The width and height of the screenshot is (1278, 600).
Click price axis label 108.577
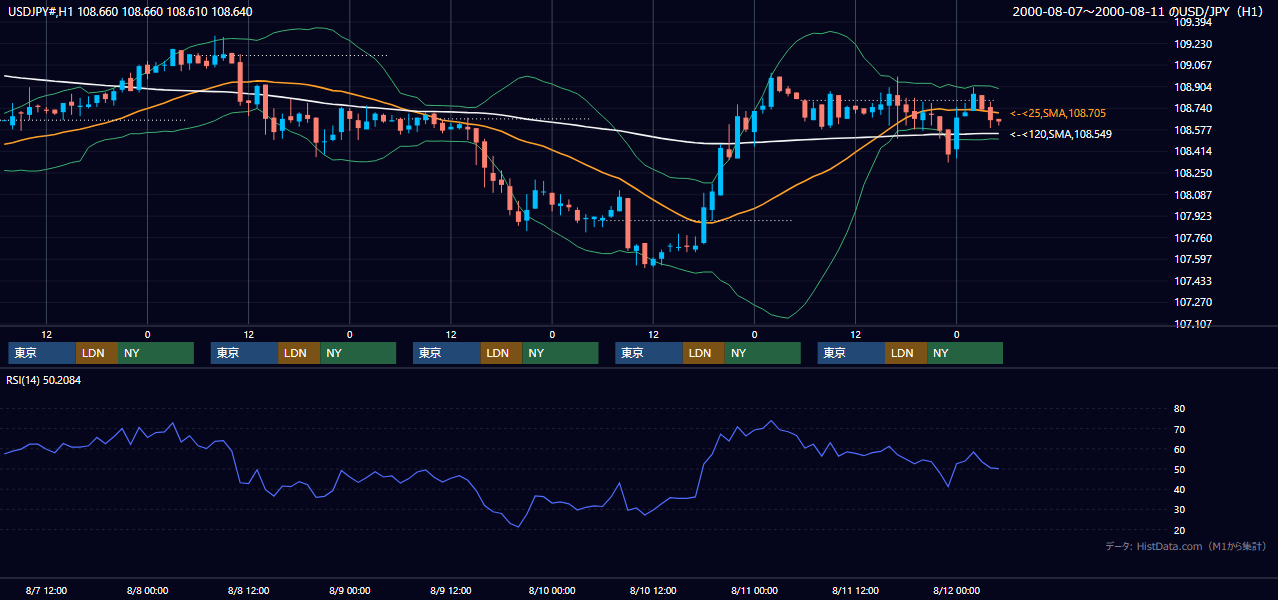[x=1192, y=130]
